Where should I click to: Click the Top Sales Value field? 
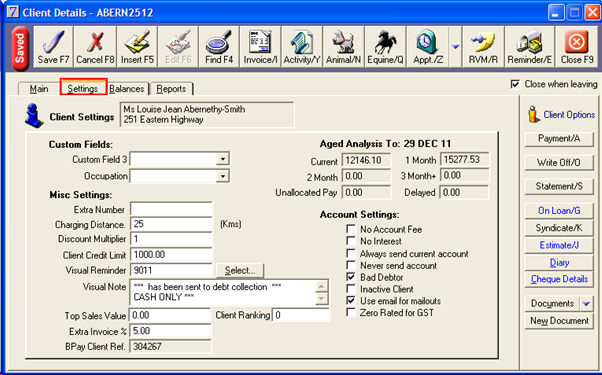pyautogui.click(x=170, y=316)
